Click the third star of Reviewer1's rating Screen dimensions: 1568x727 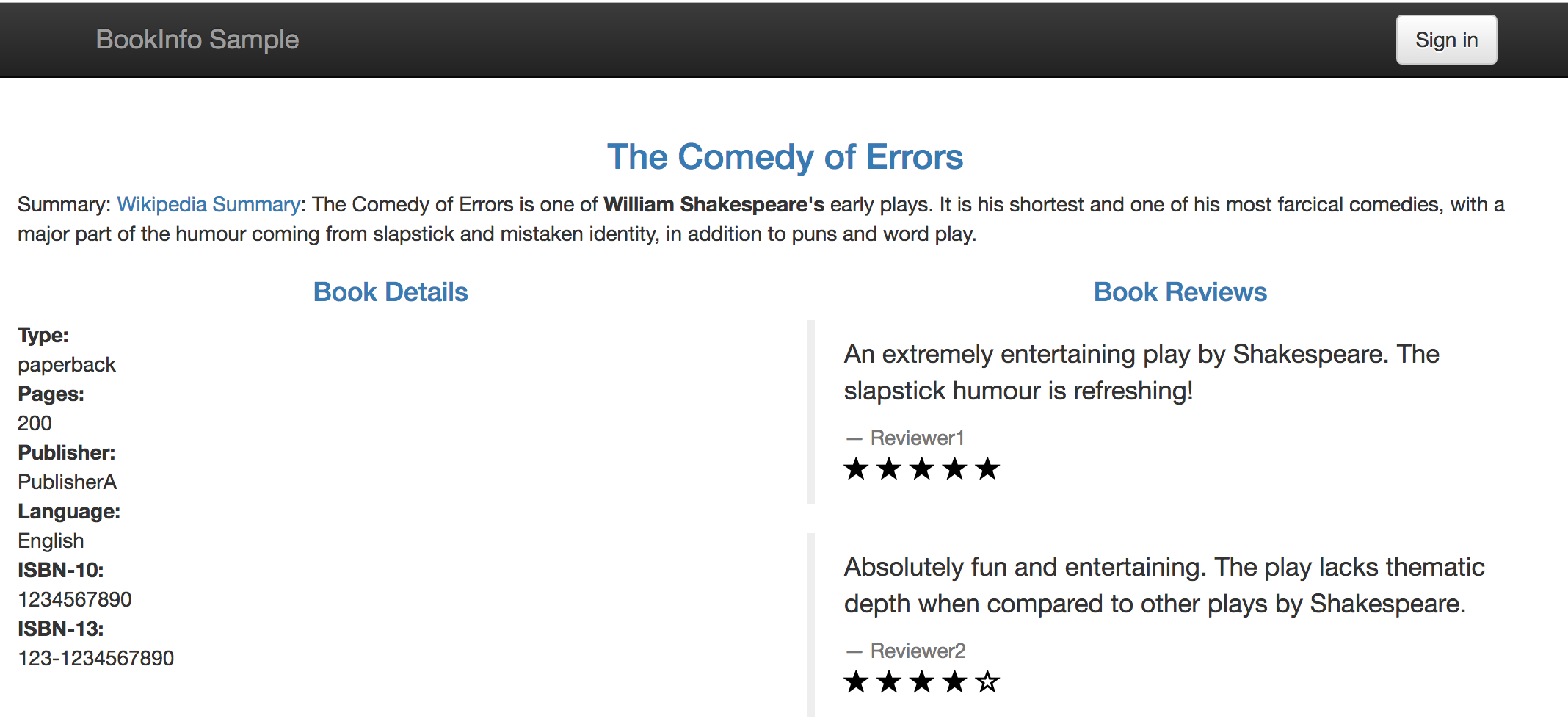(922, 469)
